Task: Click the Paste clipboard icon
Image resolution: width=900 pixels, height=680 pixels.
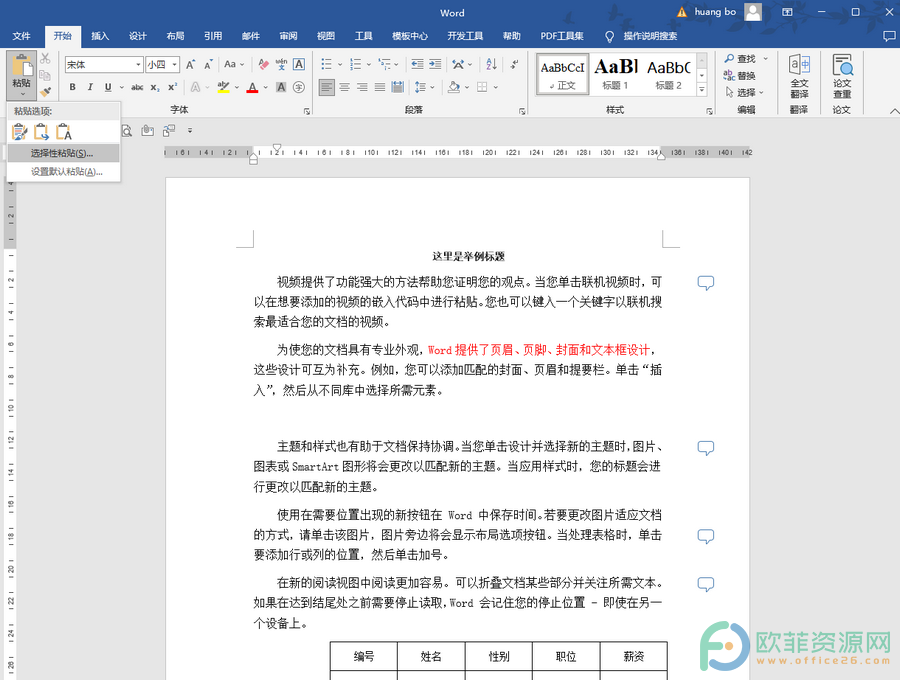Action: tap(22, 65)
